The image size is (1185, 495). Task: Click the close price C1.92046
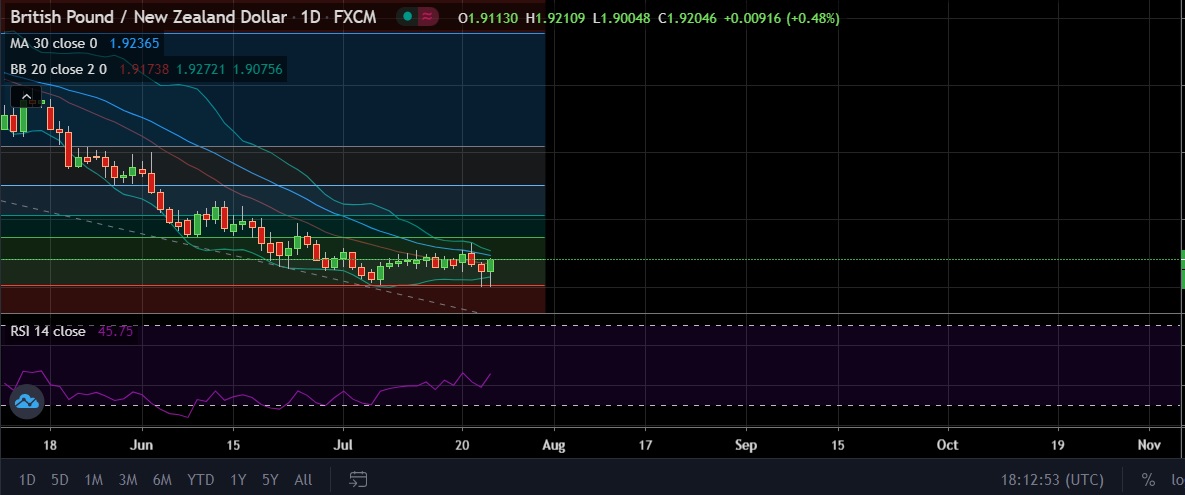point(687,17)
